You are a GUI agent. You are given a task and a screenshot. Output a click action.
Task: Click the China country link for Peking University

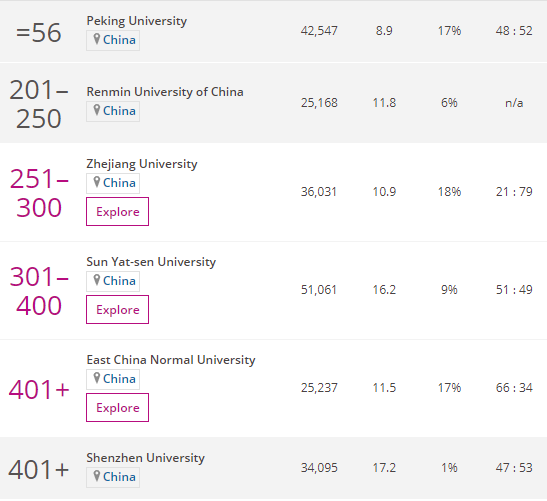[119, 40]
